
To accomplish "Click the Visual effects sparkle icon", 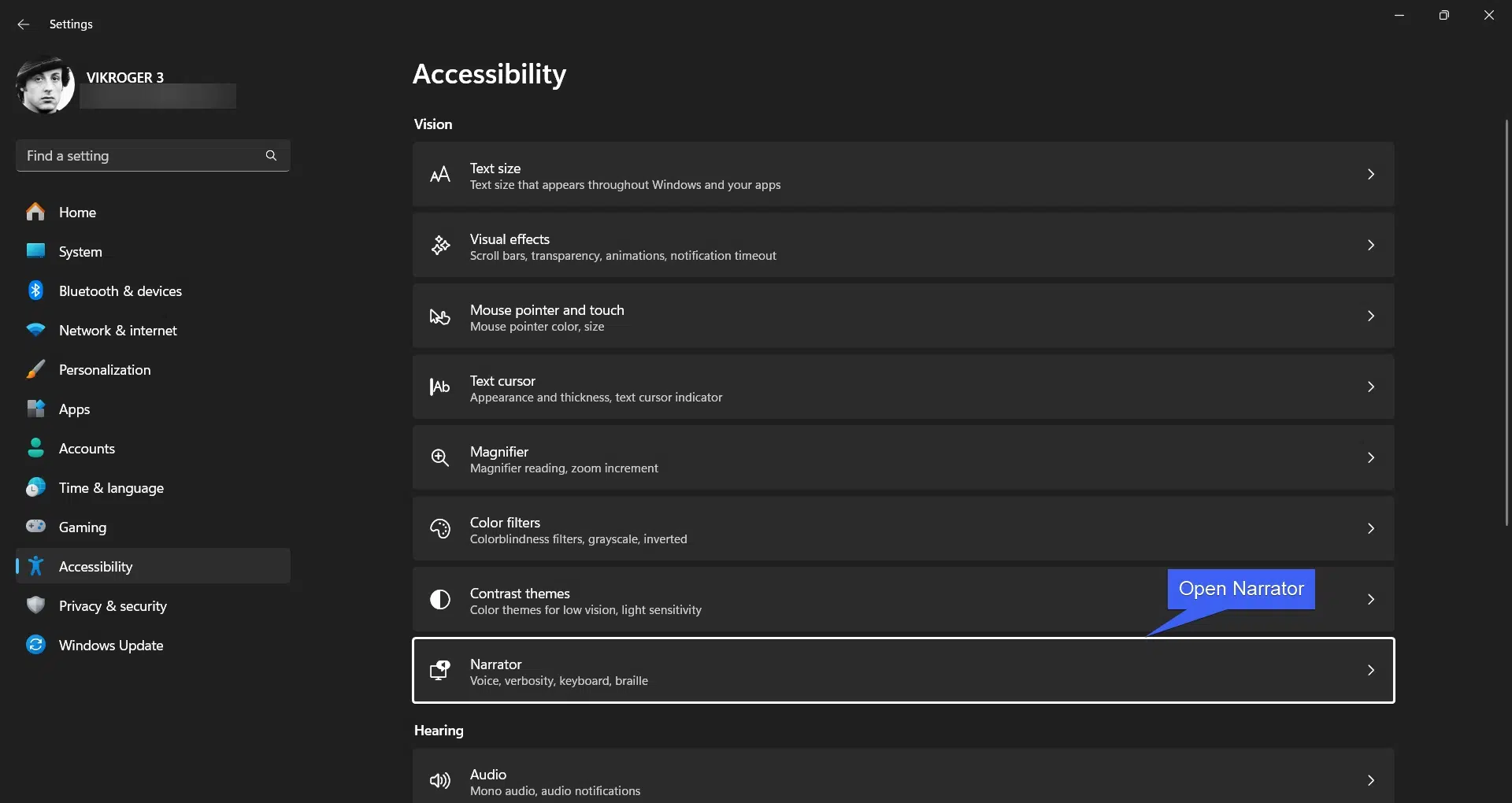I will [440, 246].
